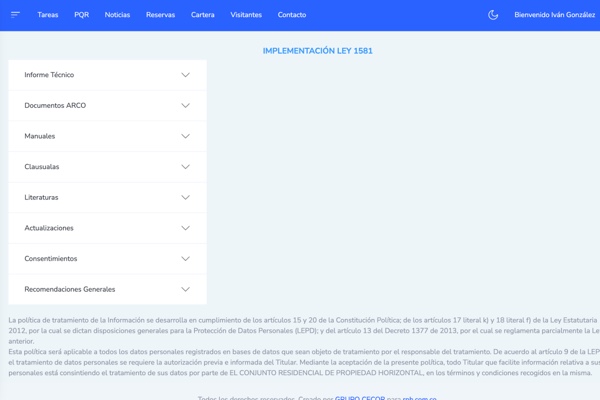Click chevron arrow next to Clausualas
Image resolution: width=600 pixels, height=400 pixels.
185,167
